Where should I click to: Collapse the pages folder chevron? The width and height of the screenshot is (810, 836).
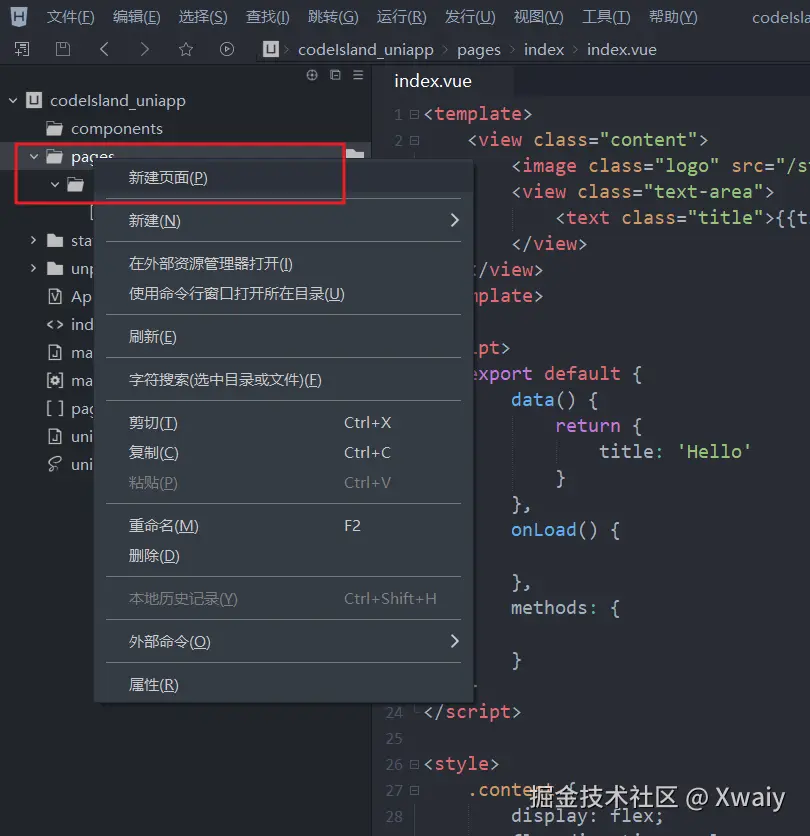tap(34, 156)
